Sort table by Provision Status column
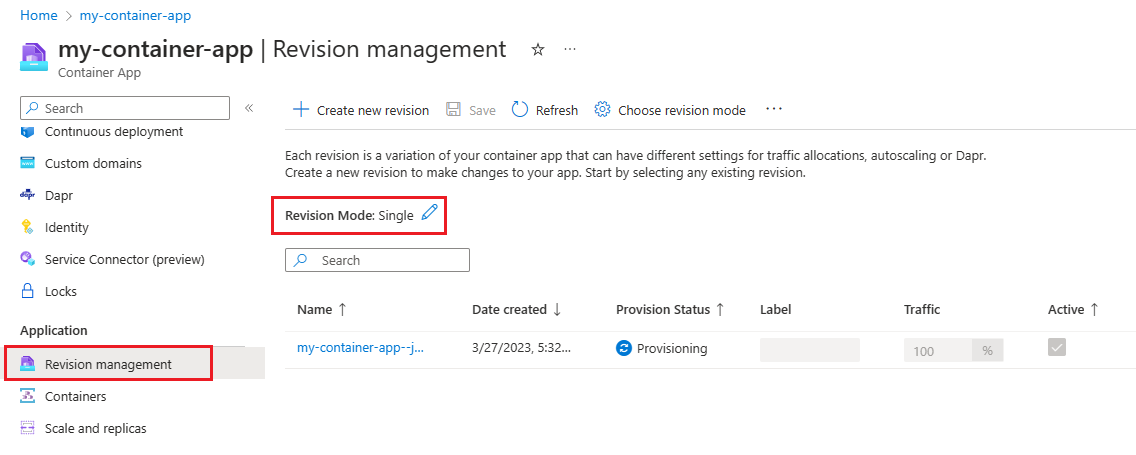Viewport: 1136px width, 455px height. (x=670, y=310)
